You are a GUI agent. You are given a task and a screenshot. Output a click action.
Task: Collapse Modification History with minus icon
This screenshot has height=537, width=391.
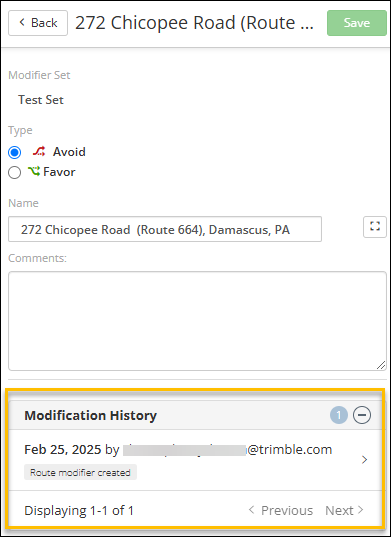(x=362, y=415)
